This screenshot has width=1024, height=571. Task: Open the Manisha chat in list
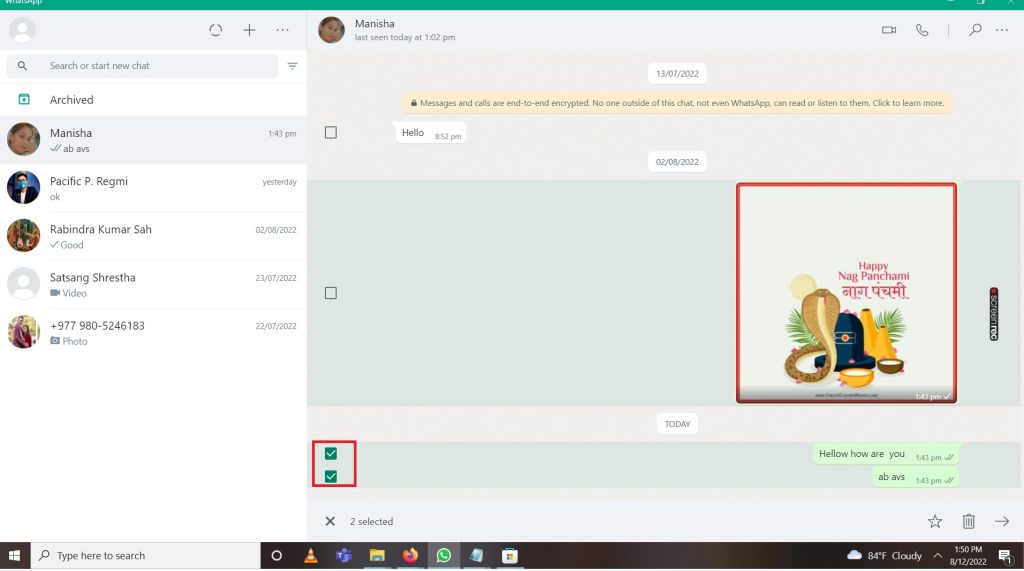pos(153,140)
